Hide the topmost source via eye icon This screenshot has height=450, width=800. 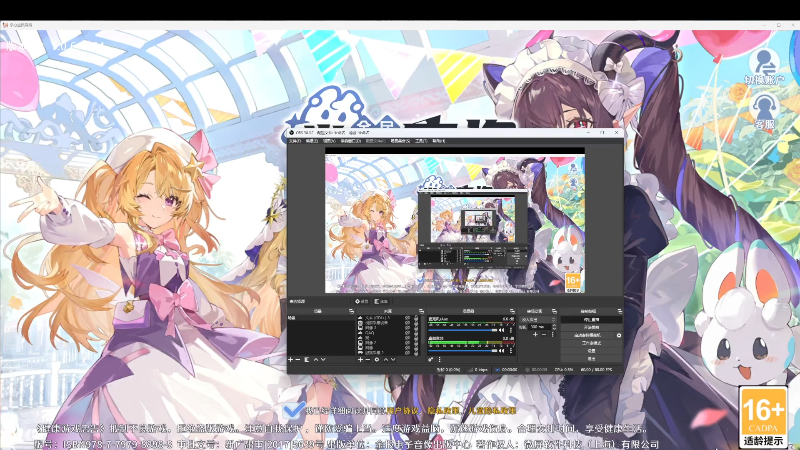click(407, 317)
